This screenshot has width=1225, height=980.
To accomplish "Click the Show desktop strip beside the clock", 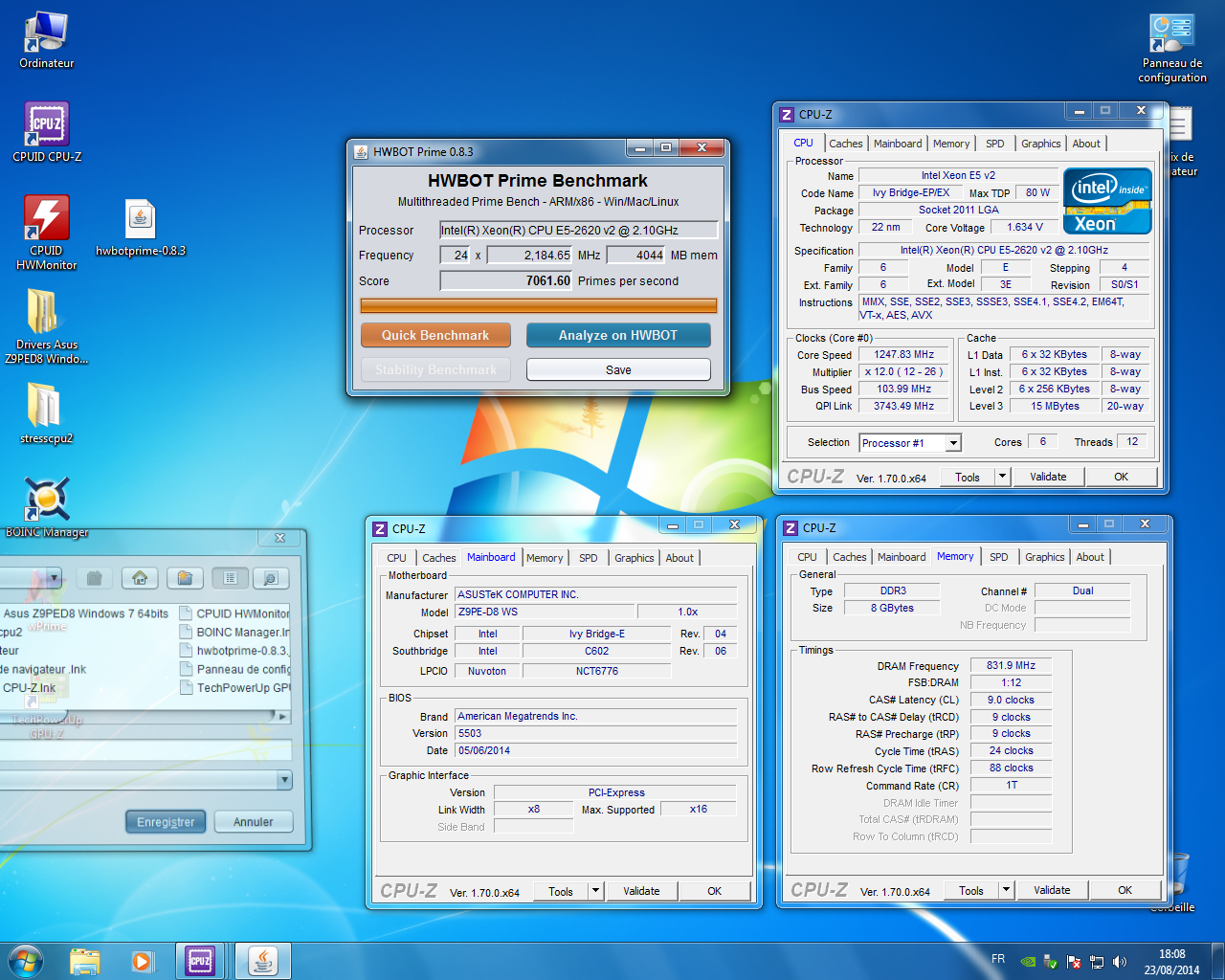I will (x=1217, y=961).
